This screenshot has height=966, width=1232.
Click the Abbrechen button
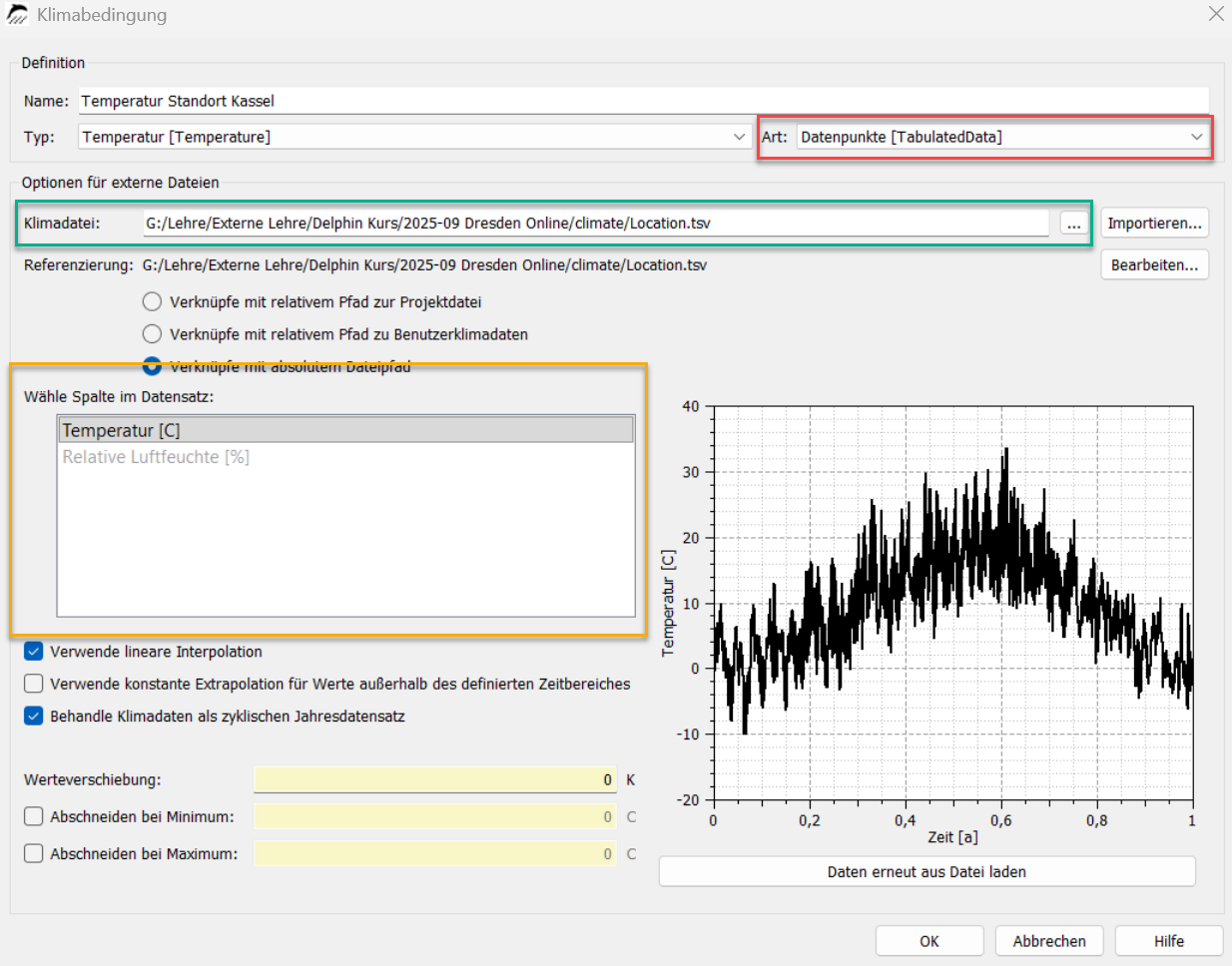[1049, 941]
